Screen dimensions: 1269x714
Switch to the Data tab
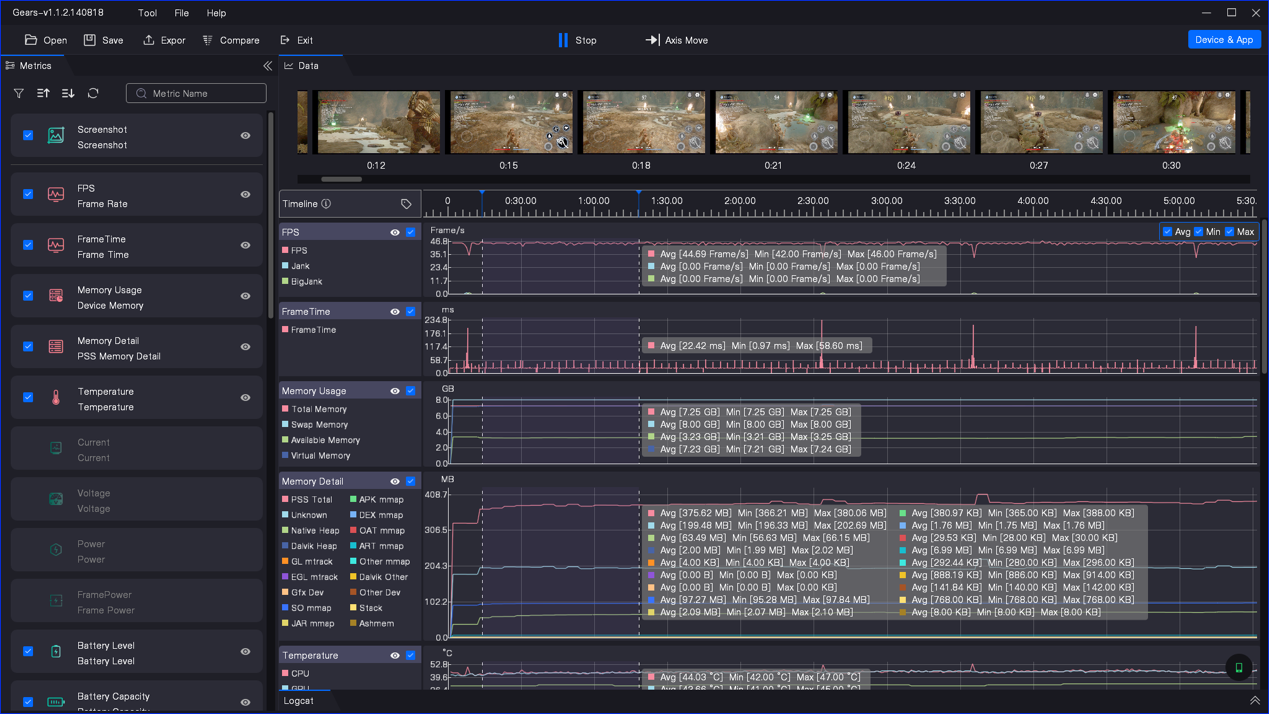(308, 66)
